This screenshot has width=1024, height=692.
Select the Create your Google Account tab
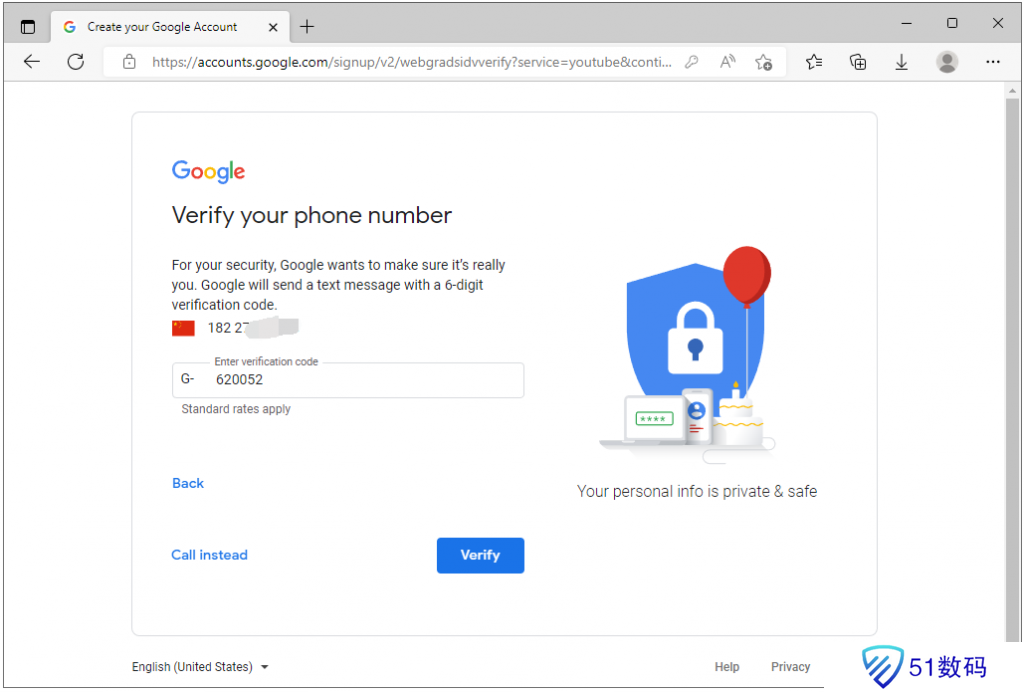160,27
